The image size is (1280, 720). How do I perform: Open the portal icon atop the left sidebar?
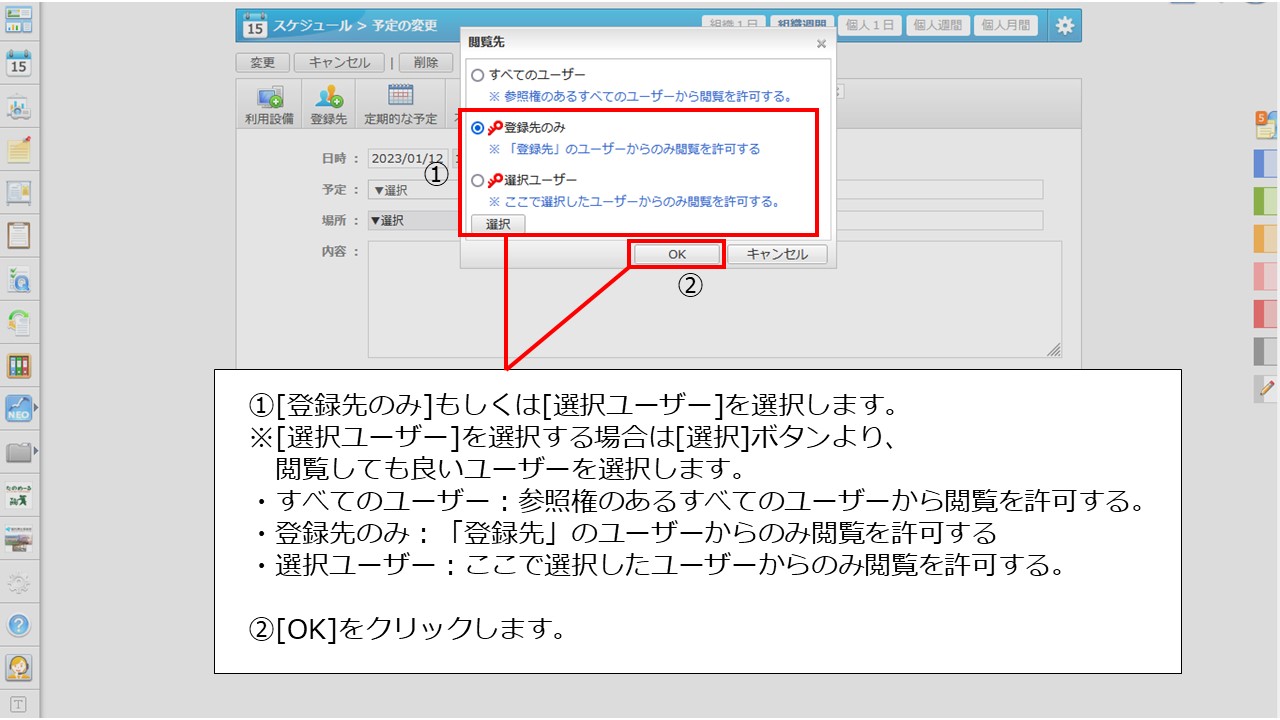pos(19,19)
